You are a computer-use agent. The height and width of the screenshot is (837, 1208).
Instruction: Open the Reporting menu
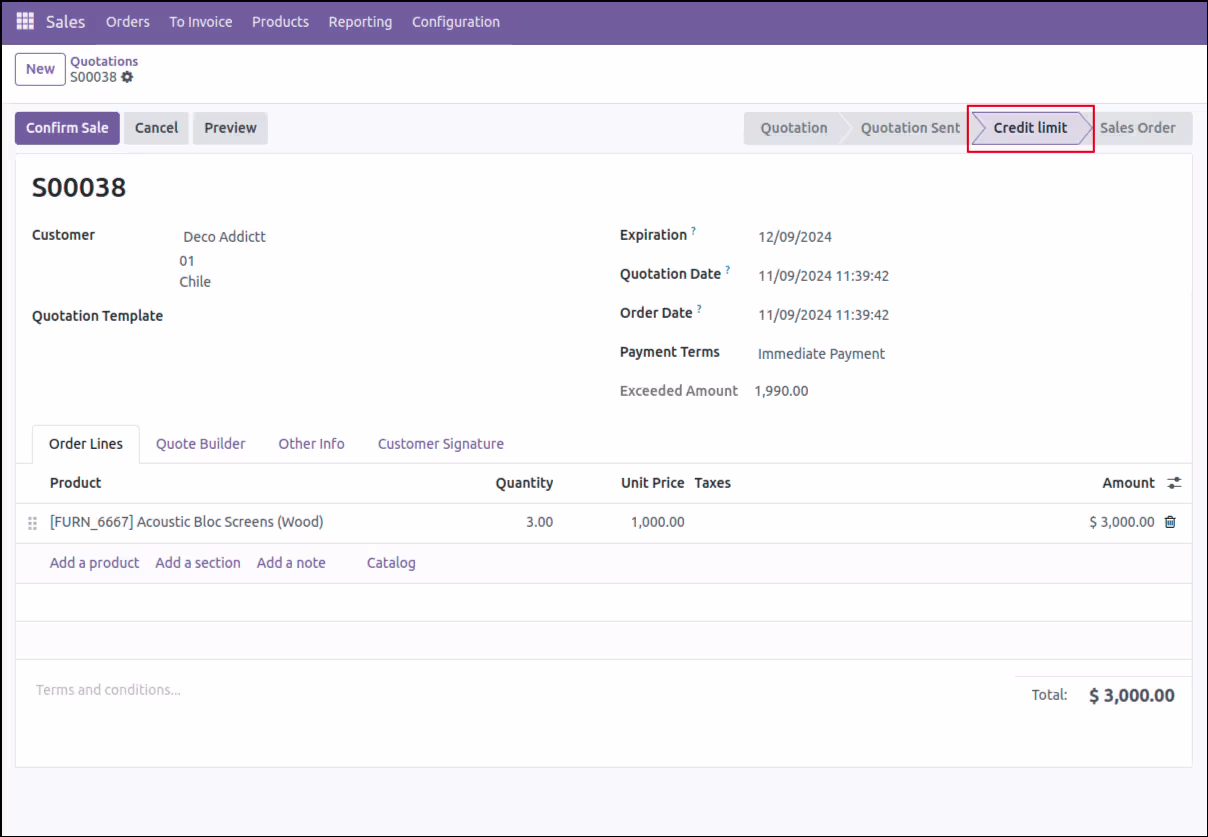360,21
